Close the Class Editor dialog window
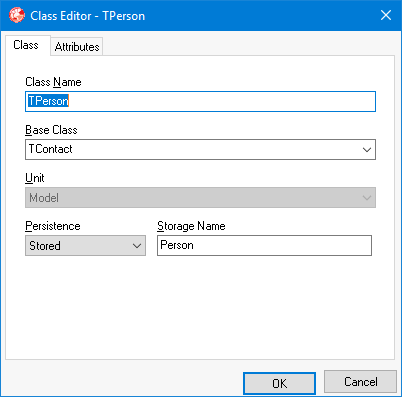Screen dimensions: 402x397 (x=386, y=15)
